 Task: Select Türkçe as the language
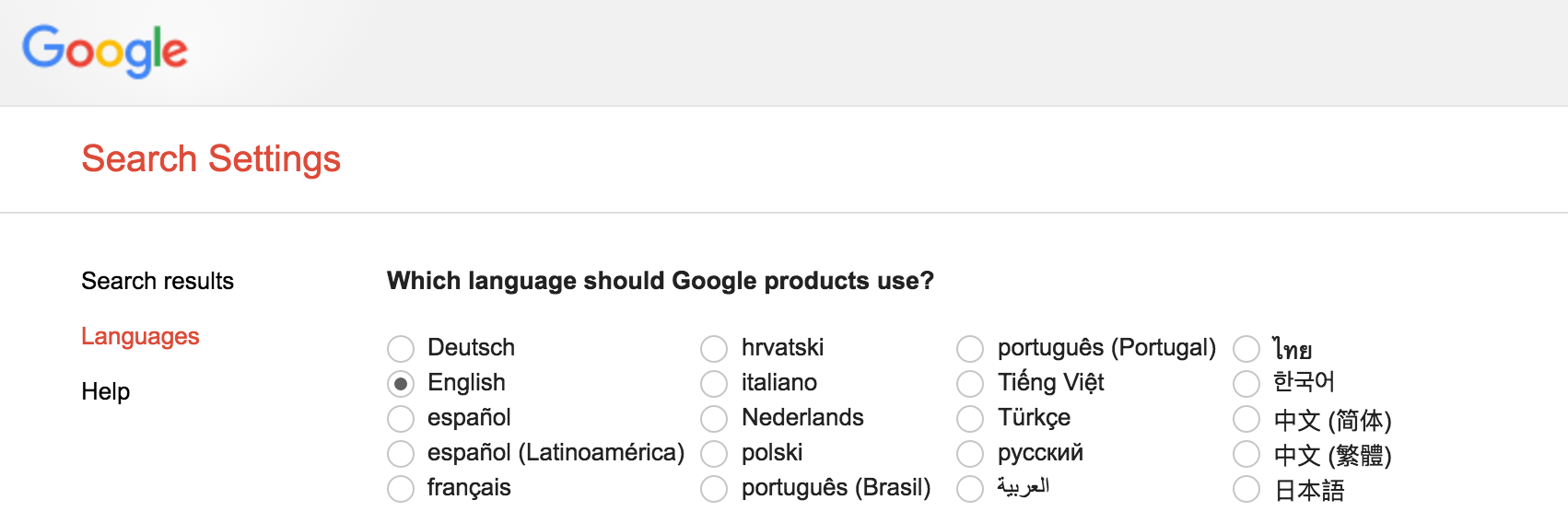(x=970, y=419)
